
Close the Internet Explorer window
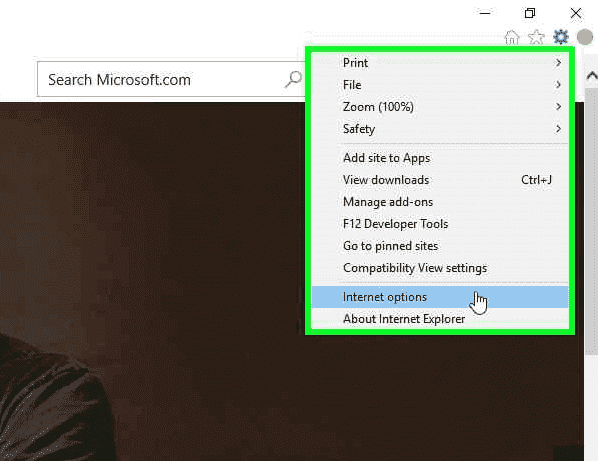point(576,13)
